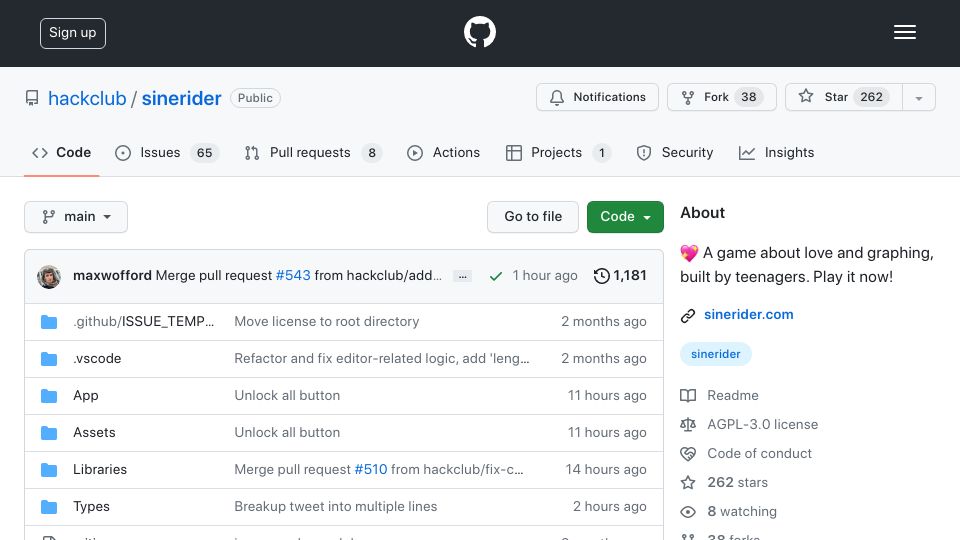Viewport: 960px width, 540px height.
Task: Open 'Move license to root directory' commit
Action: (x=326, y=321)
